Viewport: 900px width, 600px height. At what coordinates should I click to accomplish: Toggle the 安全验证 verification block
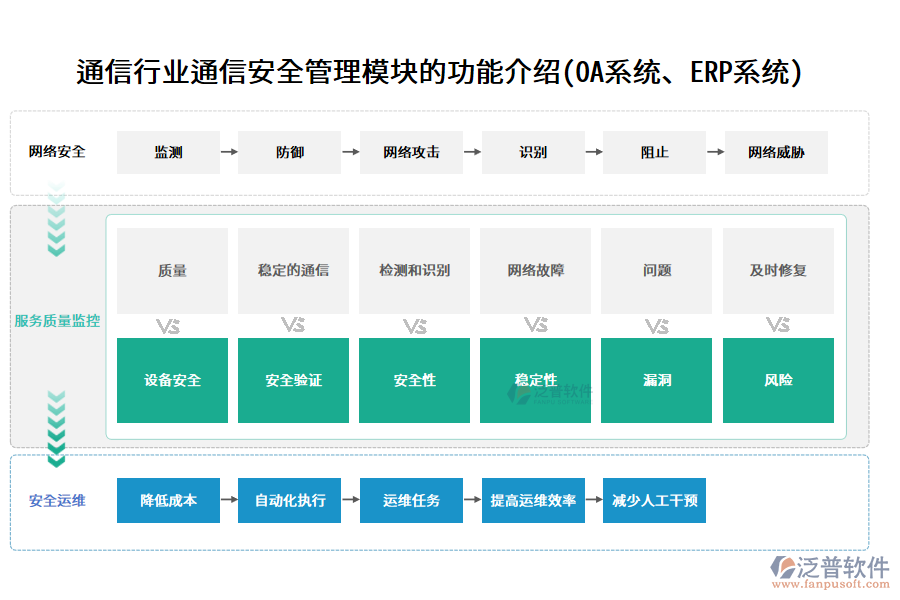(292, 380)
